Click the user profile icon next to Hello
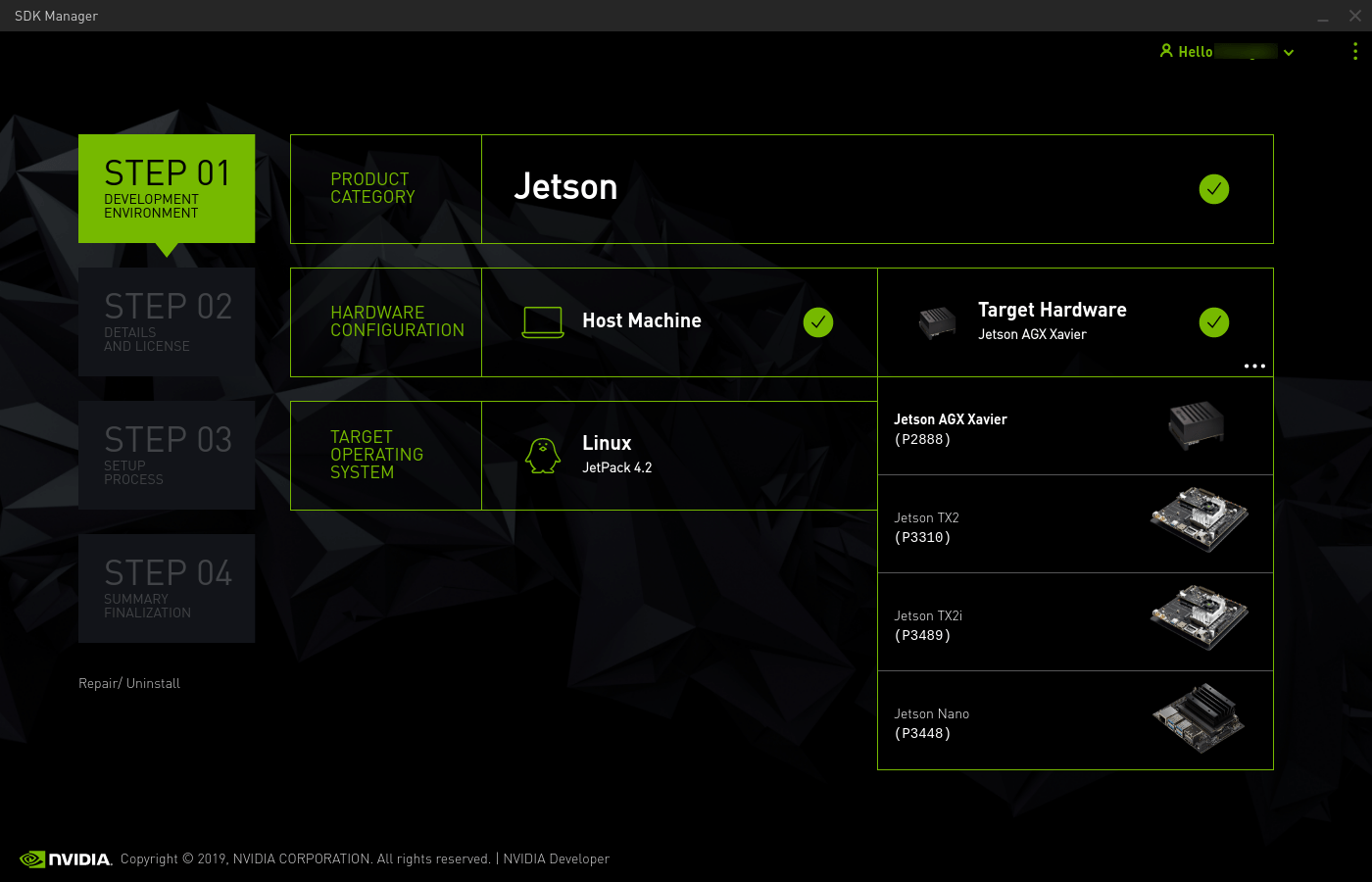1372x882 pixels. (1165, 51)
